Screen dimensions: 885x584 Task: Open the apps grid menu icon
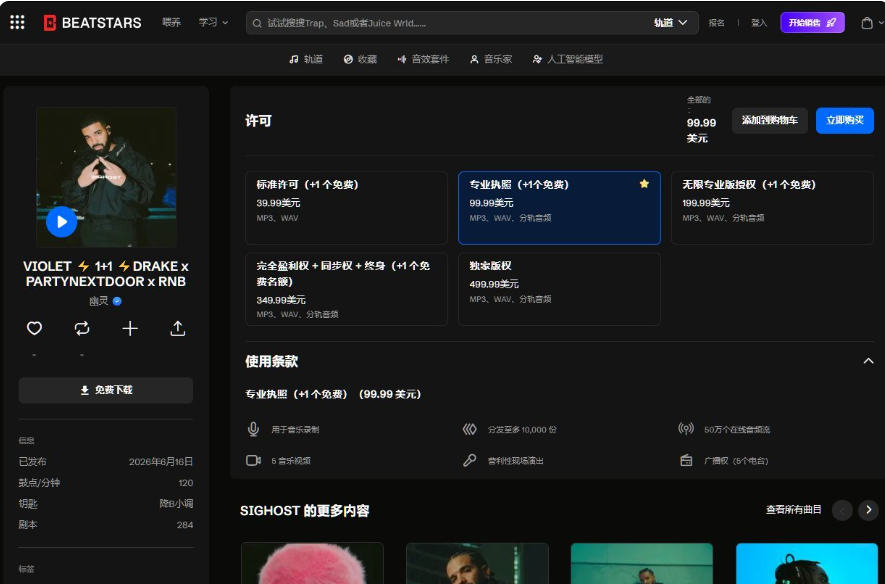click(17, 22)
